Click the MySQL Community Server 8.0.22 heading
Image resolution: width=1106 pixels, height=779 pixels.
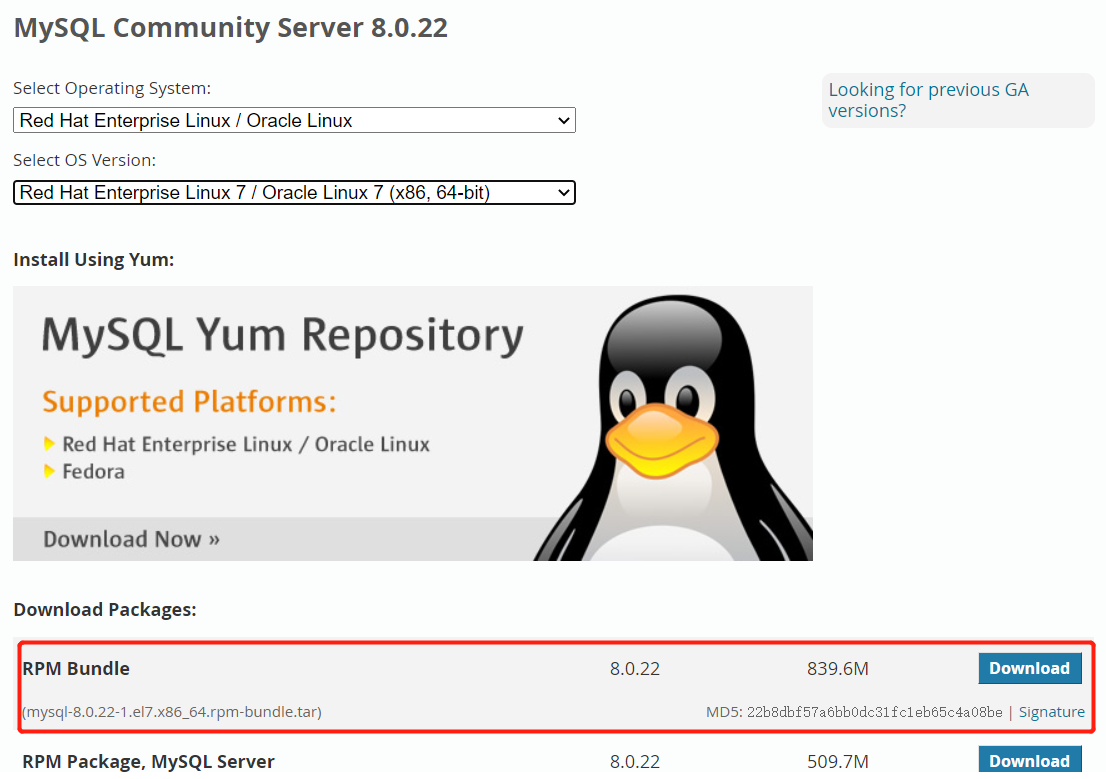231,28
